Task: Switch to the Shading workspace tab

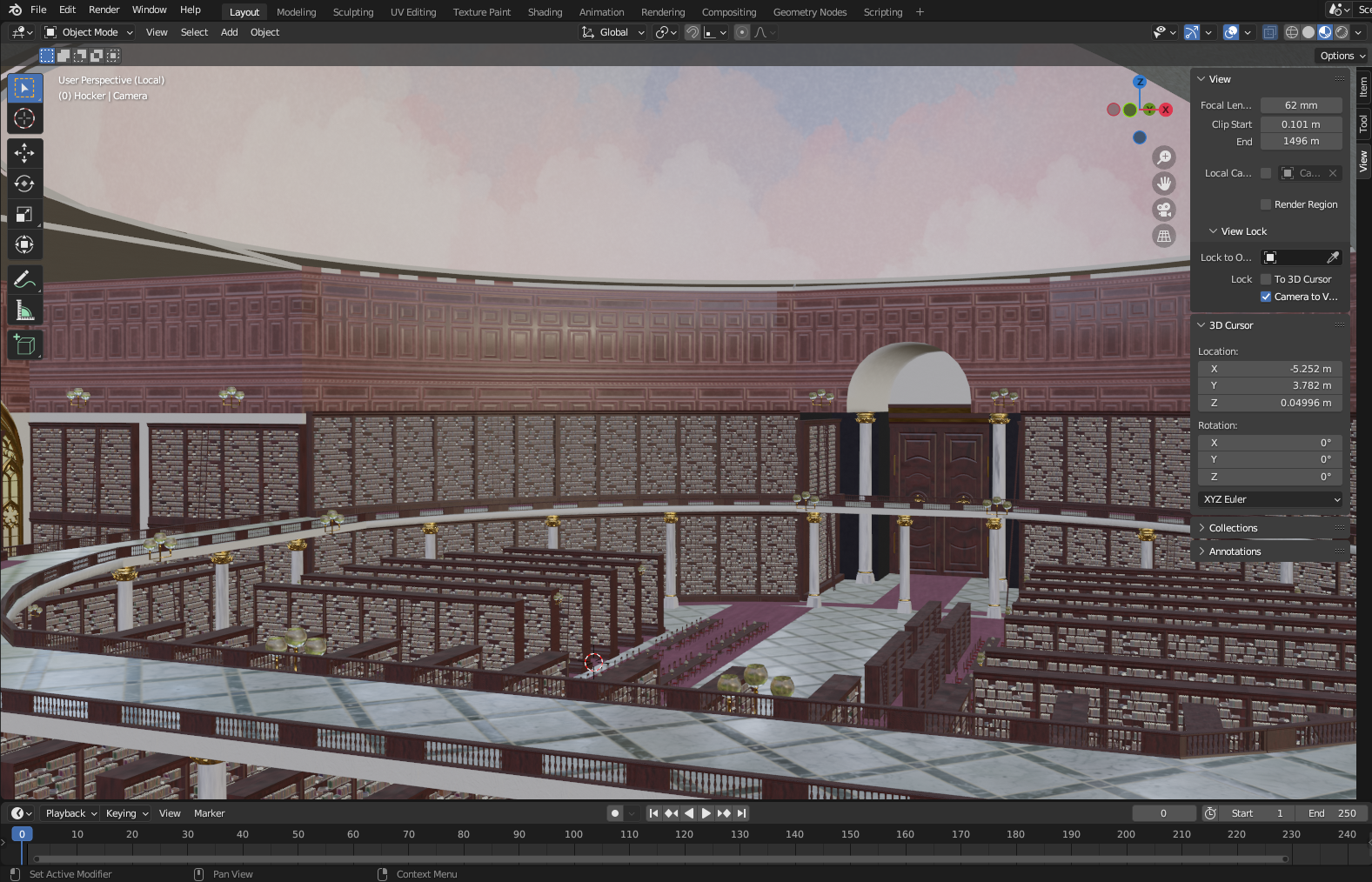Action: (545, 12)
